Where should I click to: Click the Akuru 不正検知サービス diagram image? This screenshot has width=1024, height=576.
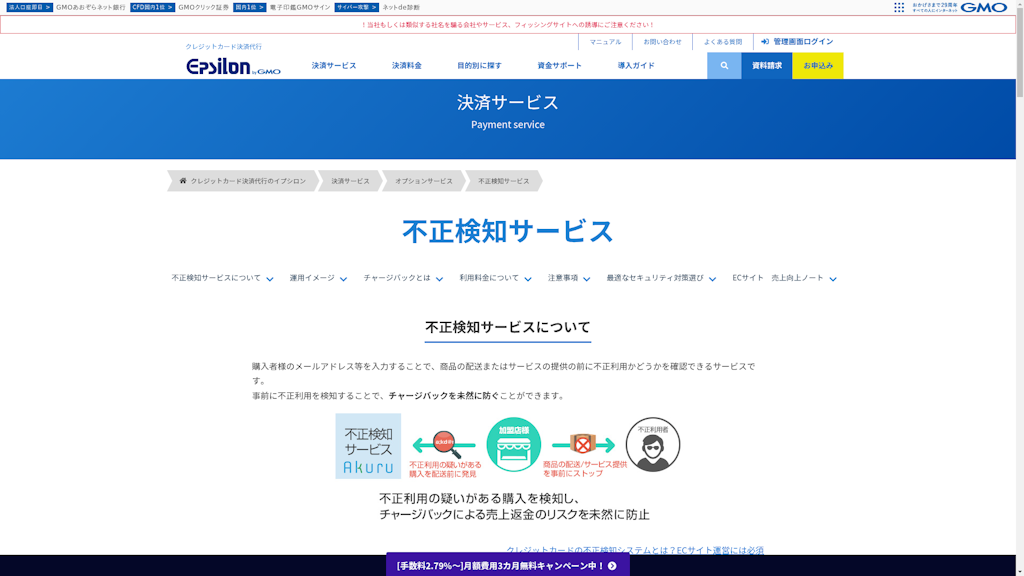point(507,446)
